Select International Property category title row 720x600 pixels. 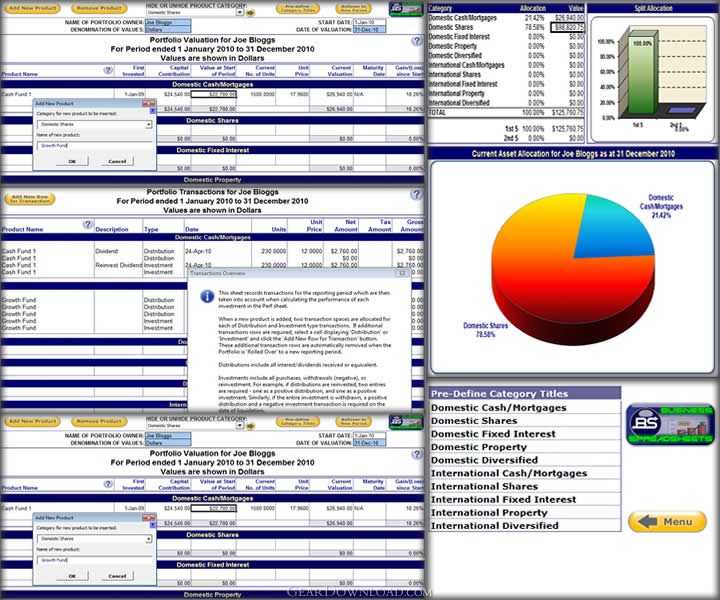tap(525, 513)
